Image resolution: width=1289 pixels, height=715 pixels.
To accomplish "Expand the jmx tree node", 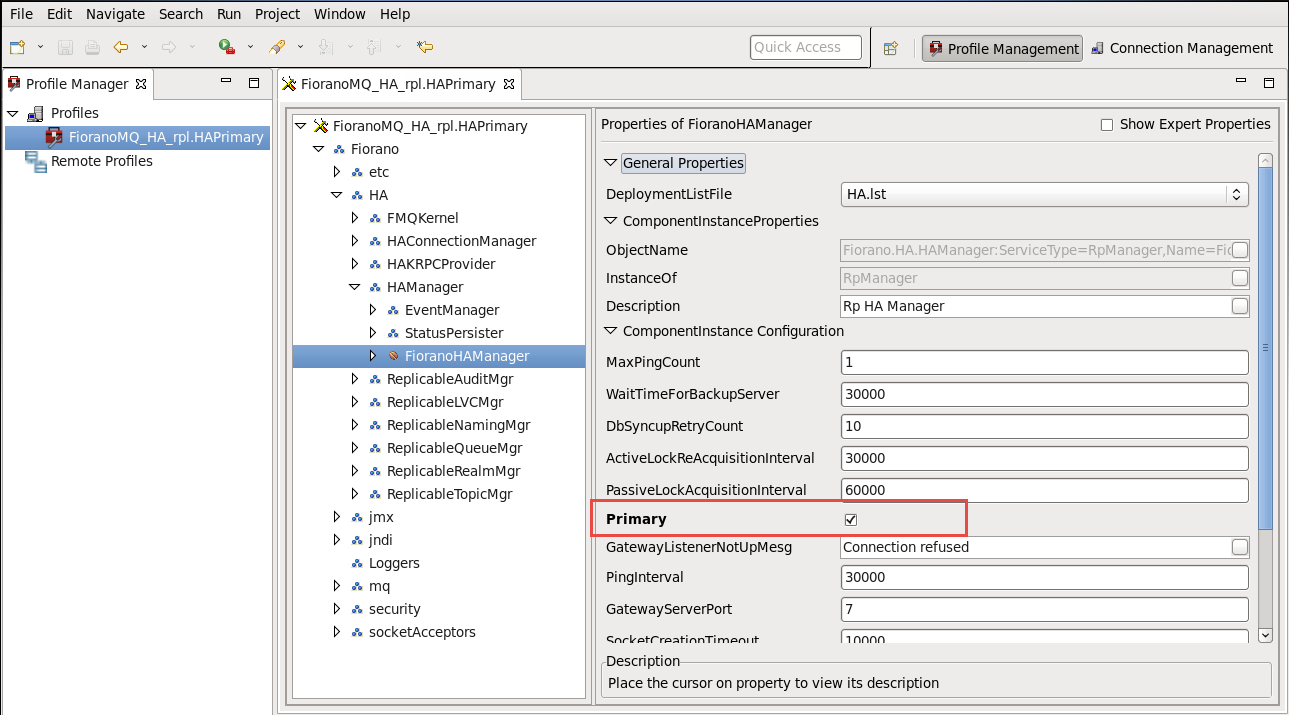I will tap(336, 517).
